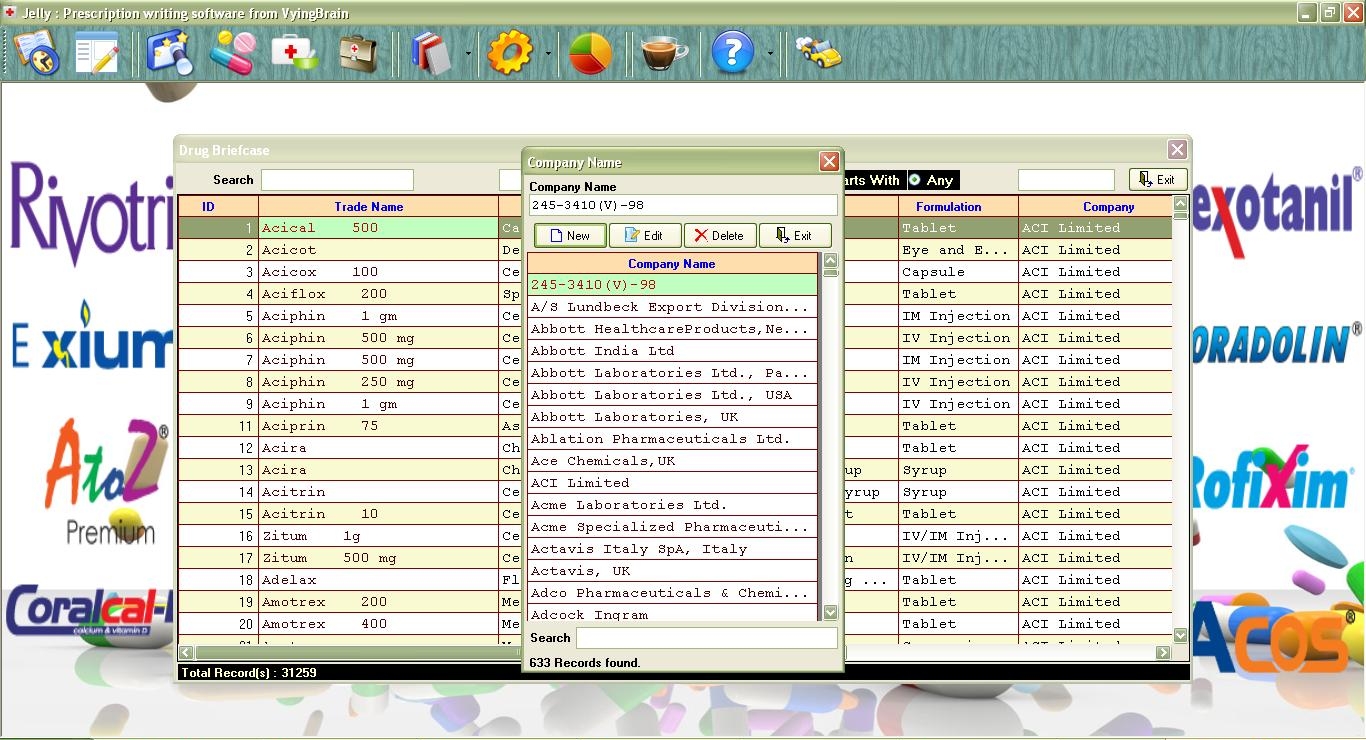1366x740 pixels.
Task: Select Actavis, UK row
Action: pyautogui.click(x=672, y=571)
